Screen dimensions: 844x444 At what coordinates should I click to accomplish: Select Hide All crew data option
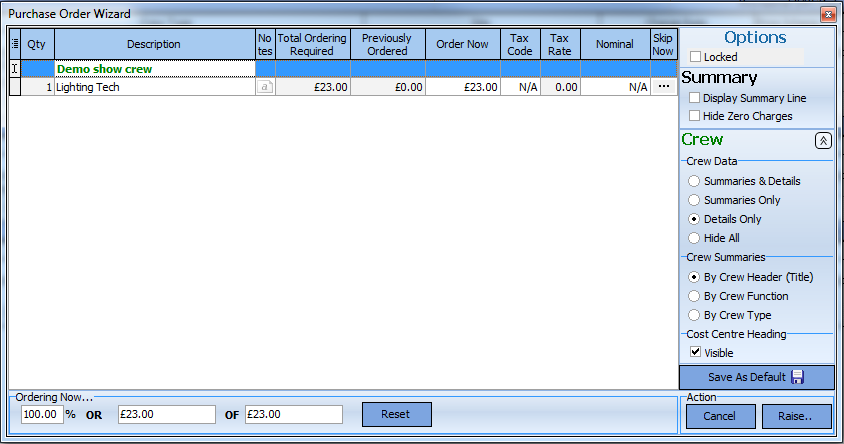(x=695, y=238)
